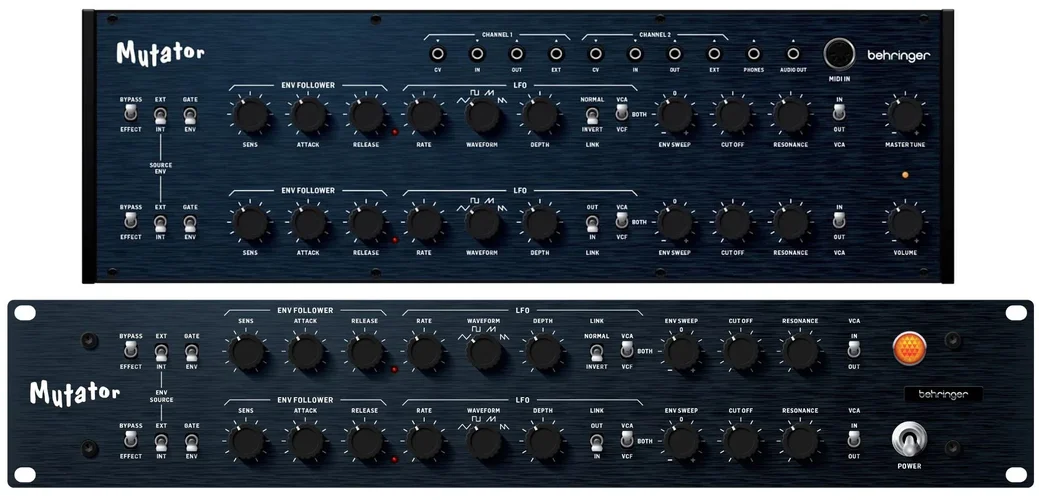This screenshot has height=500, width=1039.
Task: Click the orange power lamp on rack unit
Action: click(909, 348)
